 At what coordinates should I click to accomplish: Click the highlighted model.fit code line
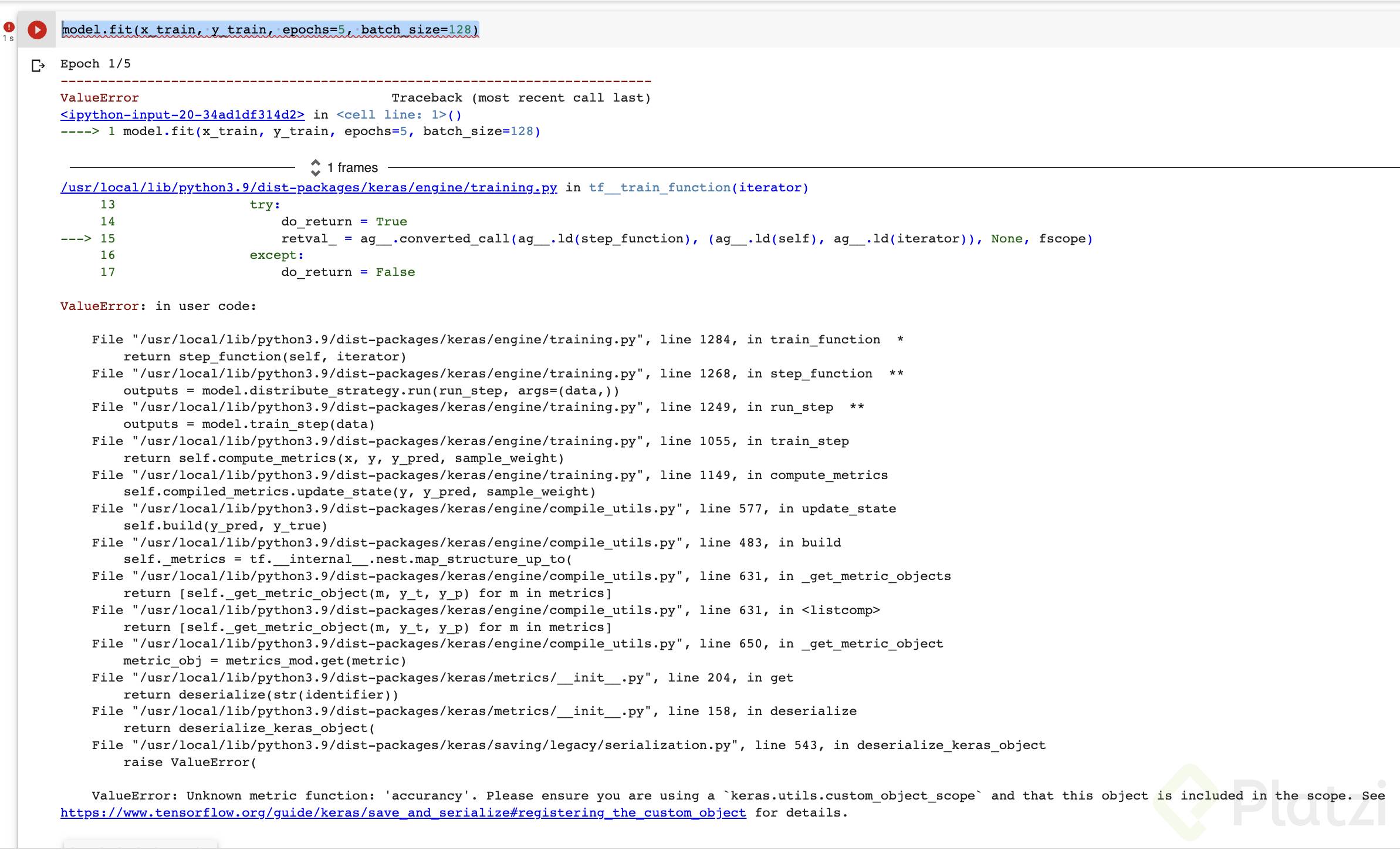pyautogui.click(x=271, y=29)
